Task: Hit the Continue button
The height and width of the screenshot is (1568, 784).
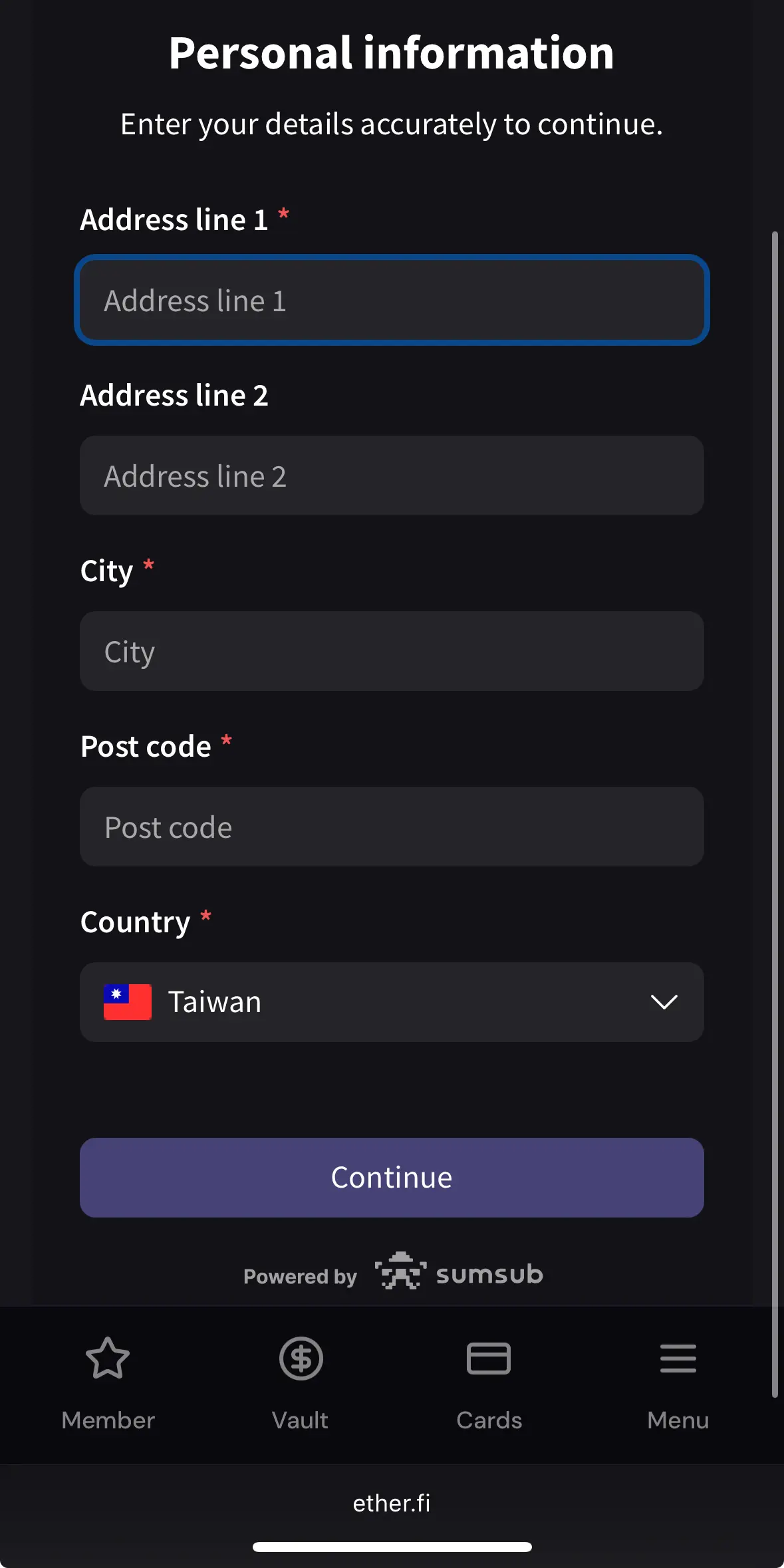Action: pos(392,1177)
